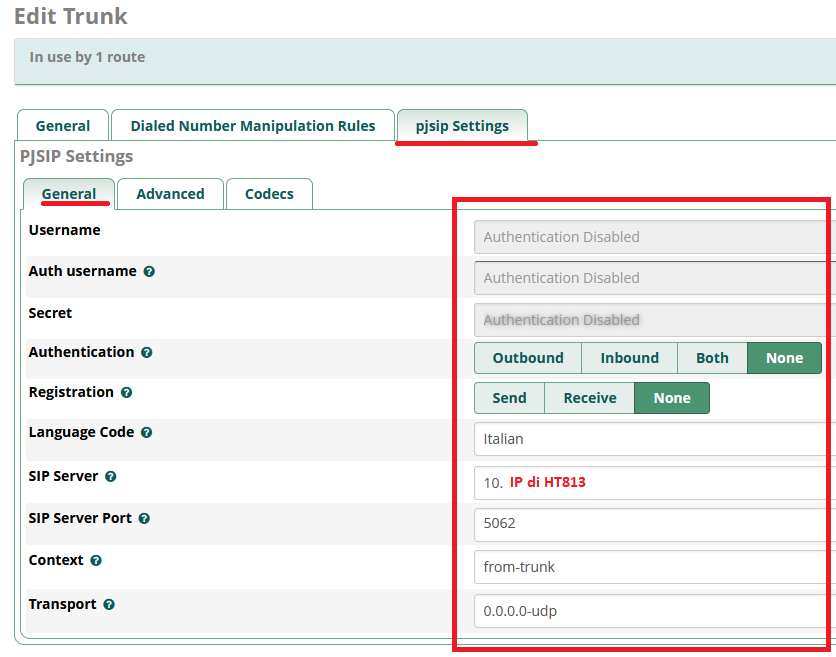
Task: View SIP Server help icon
Action: coord(110,476)
